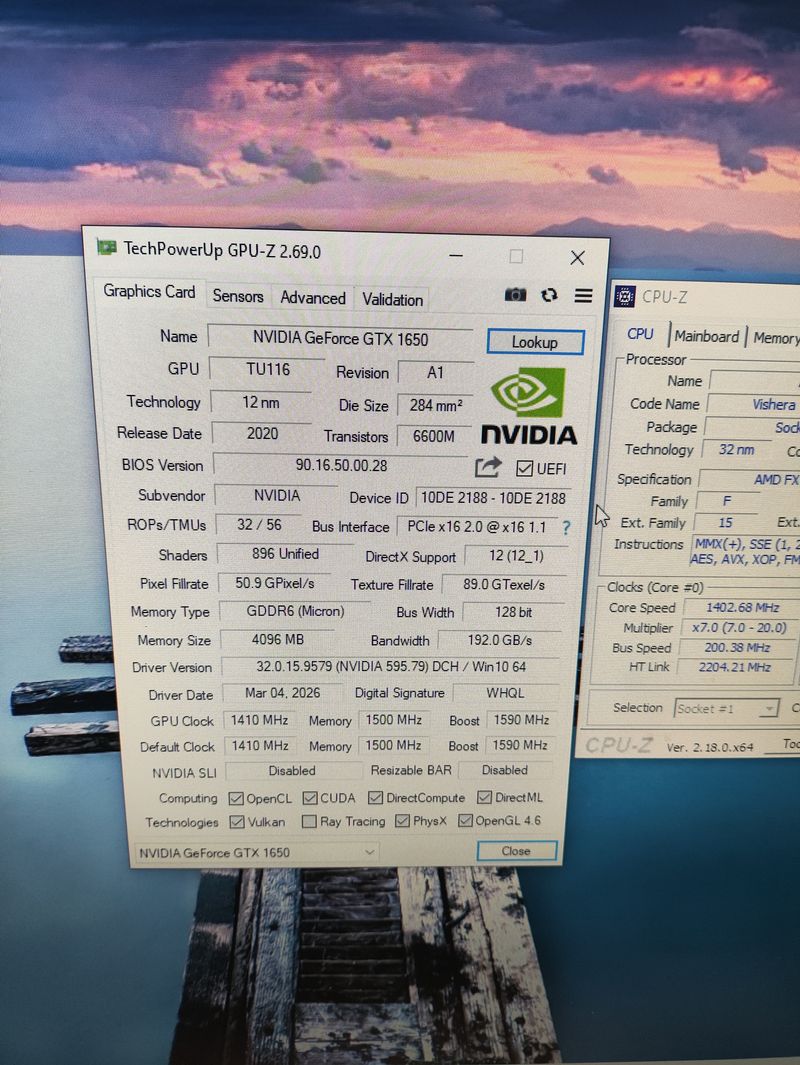Open the CPU-Z Socket #1 selection dropdown
Image resolution: width=800 pixels, height=1065 pixels.
point(726,708)
